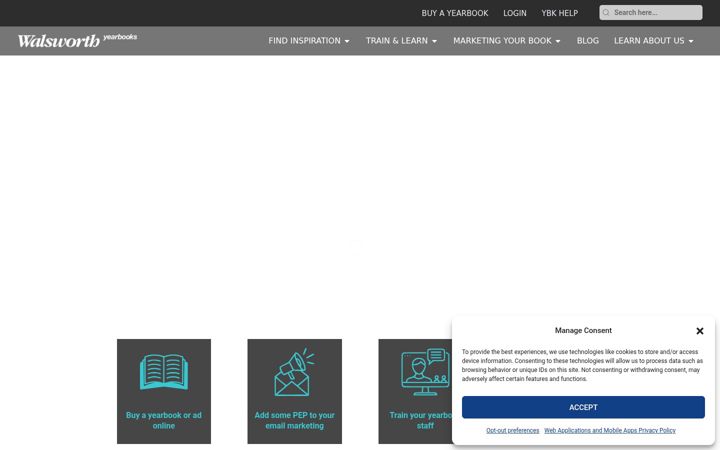Open YBK Help
This screenshot has width=720, height=450.
(x=560, y=13)
